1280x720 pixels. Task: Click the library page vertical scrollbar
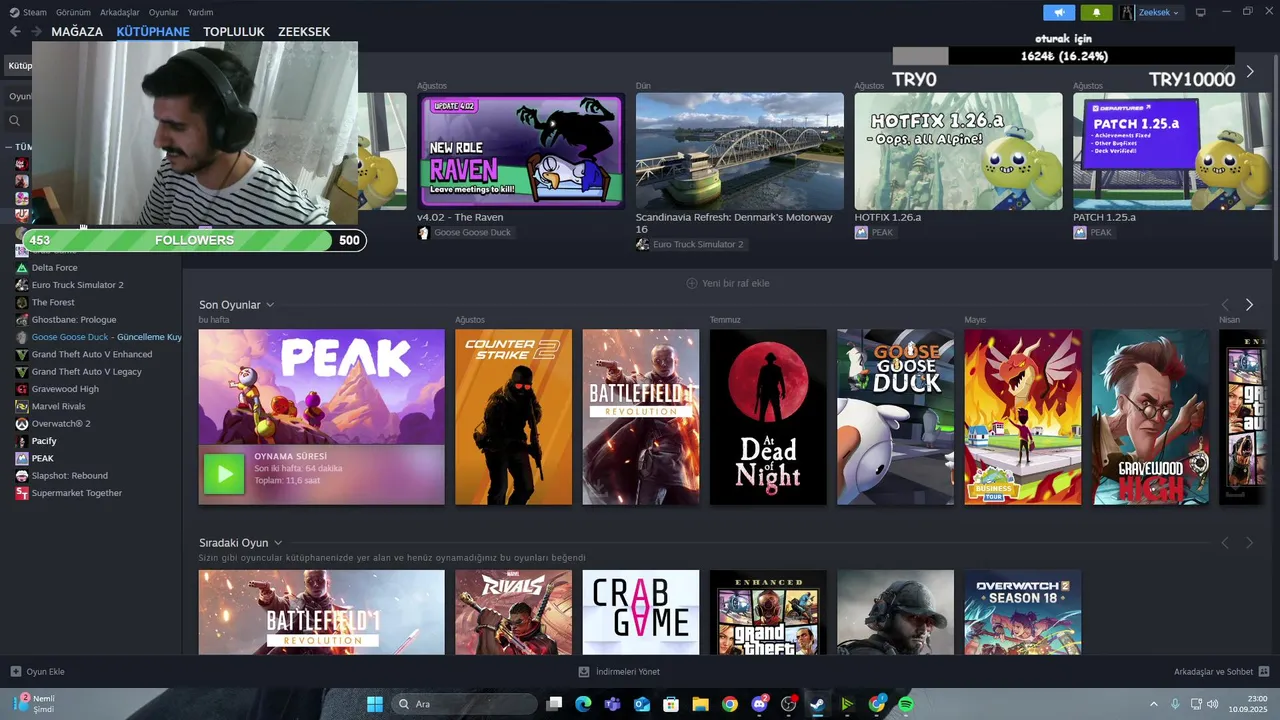[1275, 160]
